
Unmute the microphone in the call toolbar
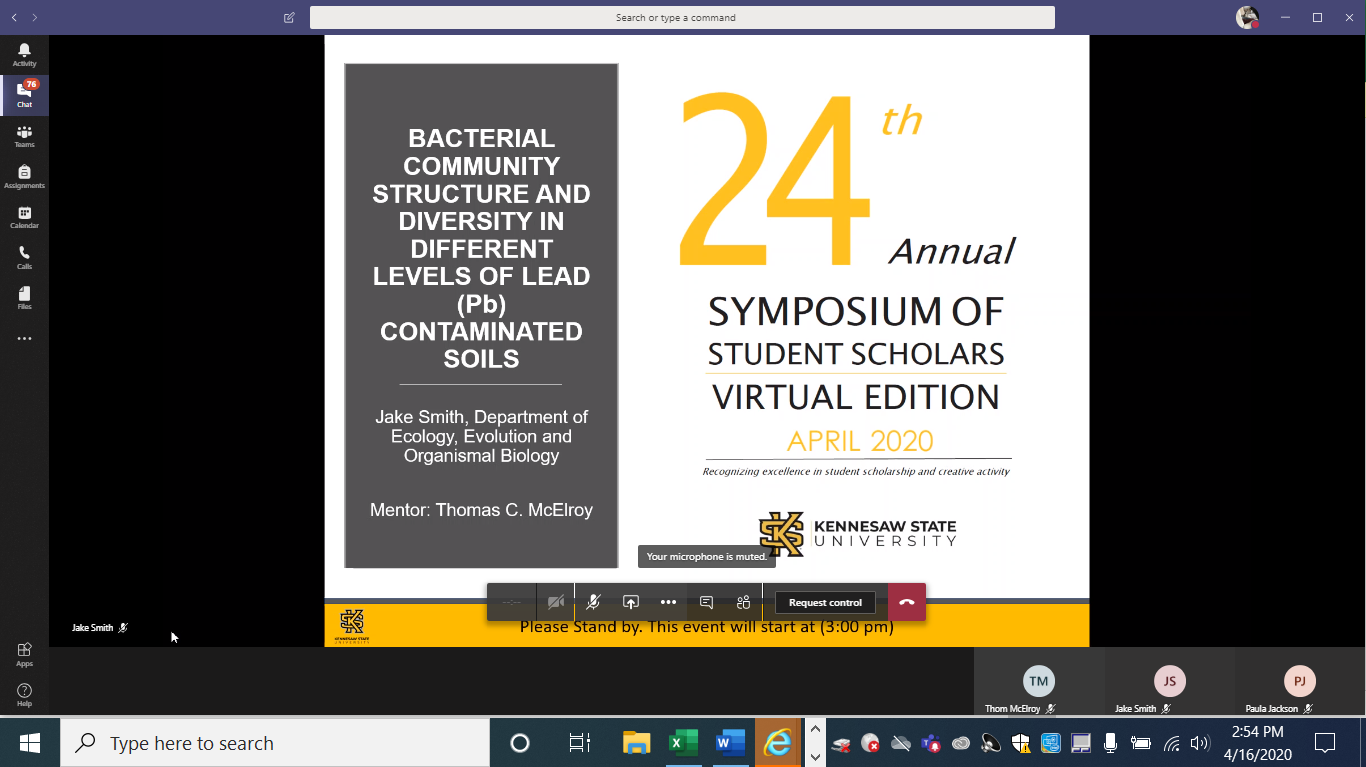point(593,602)
